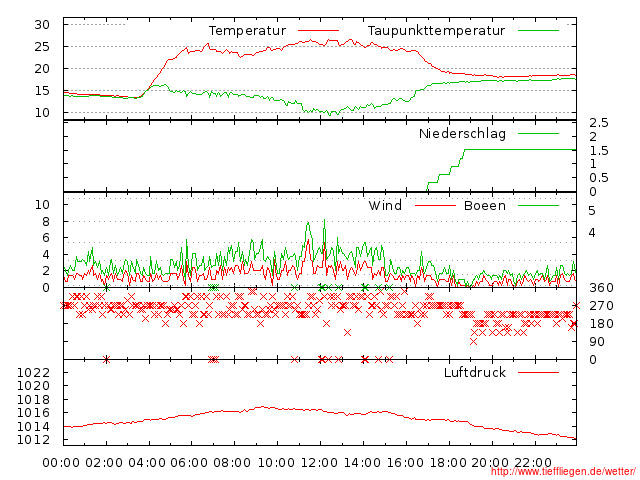This screenshot has width=640, height=480.
Task: Open the tieffliegen.de/wetter link
Action: pyautogui.click(x=563, y=471)
